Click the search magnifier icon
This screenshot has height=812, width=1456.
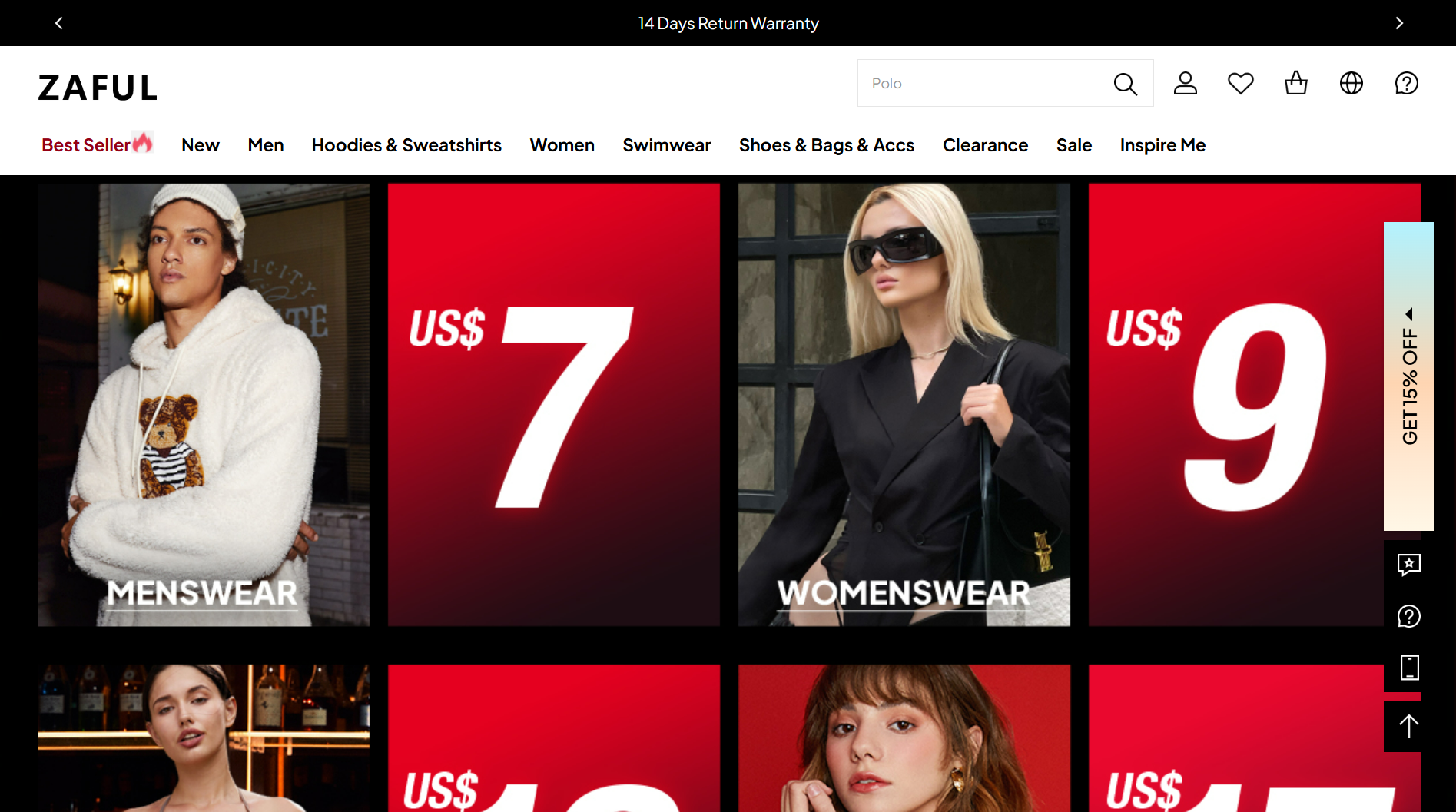[1125, 84]
